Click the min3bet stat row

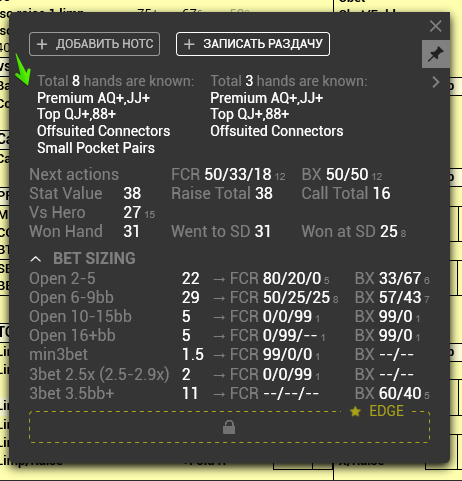coord(229,355)
